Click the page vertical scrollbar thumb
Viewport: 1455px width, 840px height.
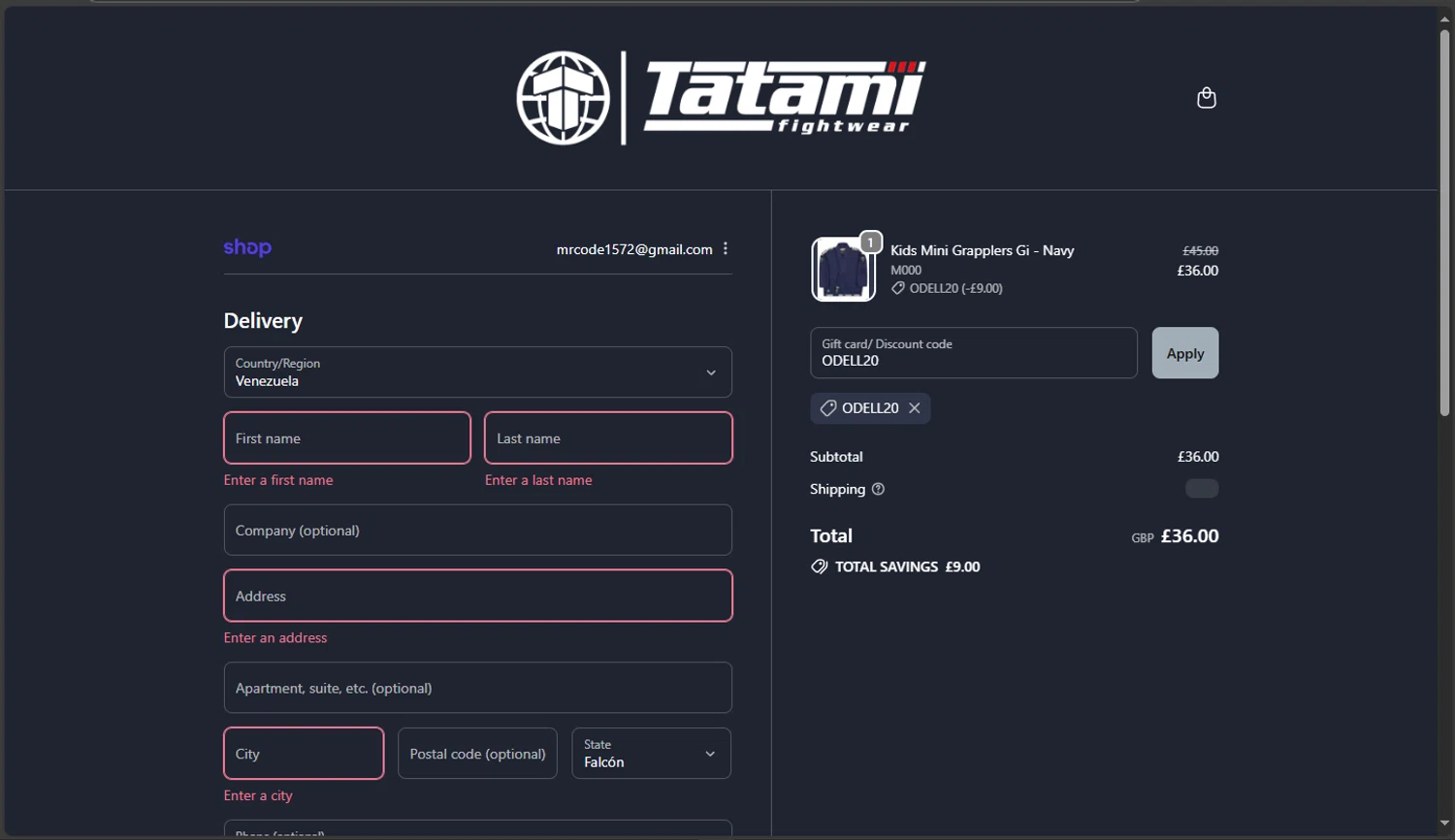(1444, 223)
